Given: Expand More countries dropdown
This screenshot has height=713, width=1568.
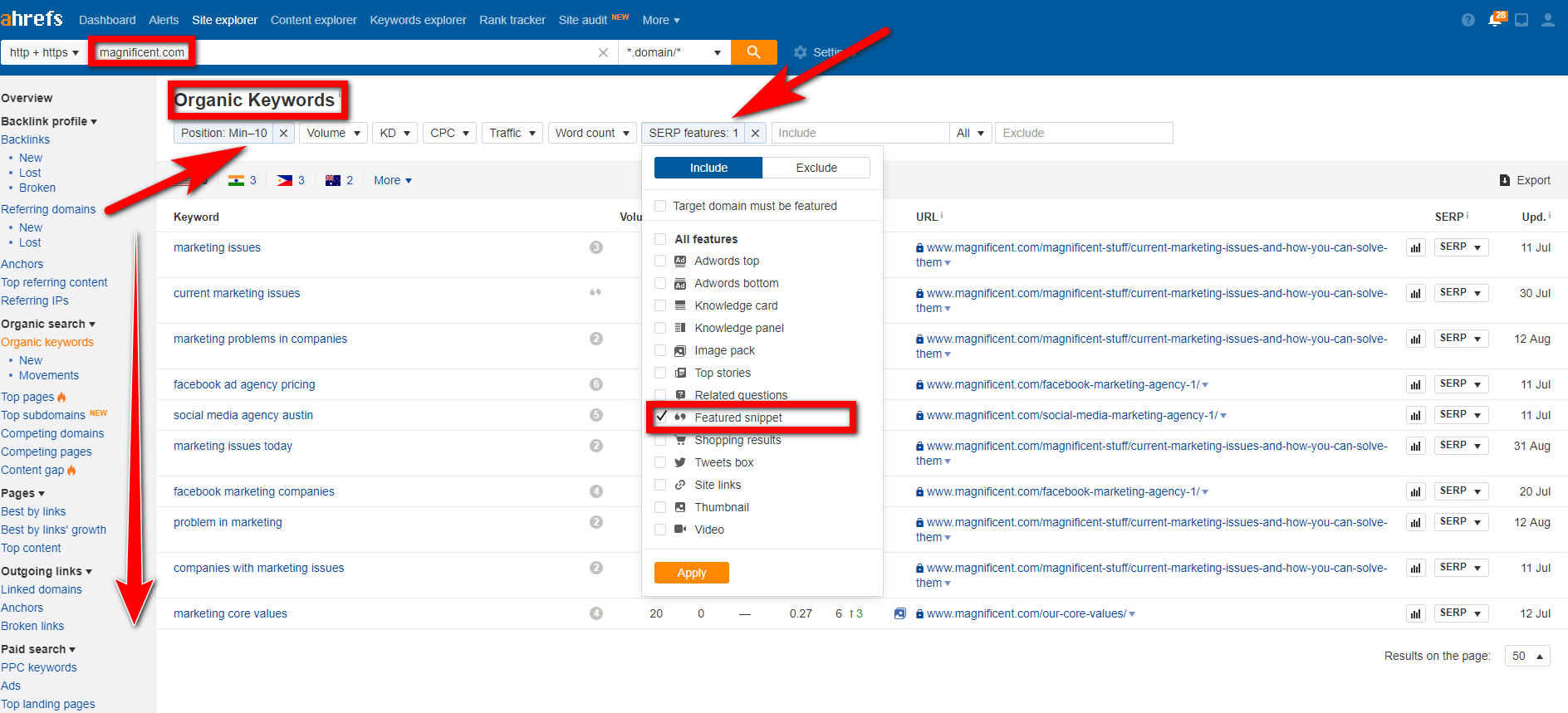Looking at the screenshot, I should pyautogui.click(x=393, y=180).
